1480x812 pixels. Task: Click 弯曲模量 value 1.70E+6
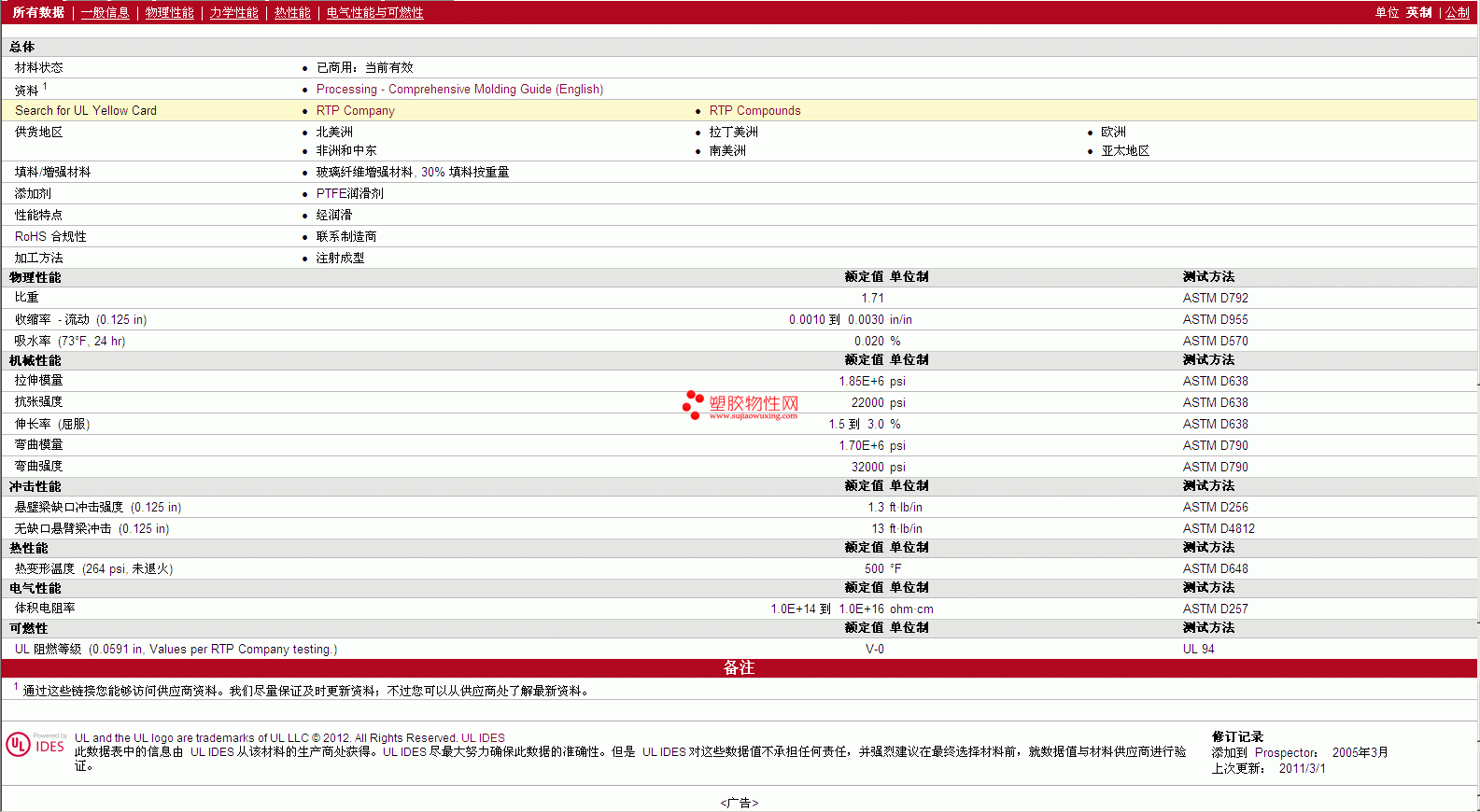(x=861, y=445)
